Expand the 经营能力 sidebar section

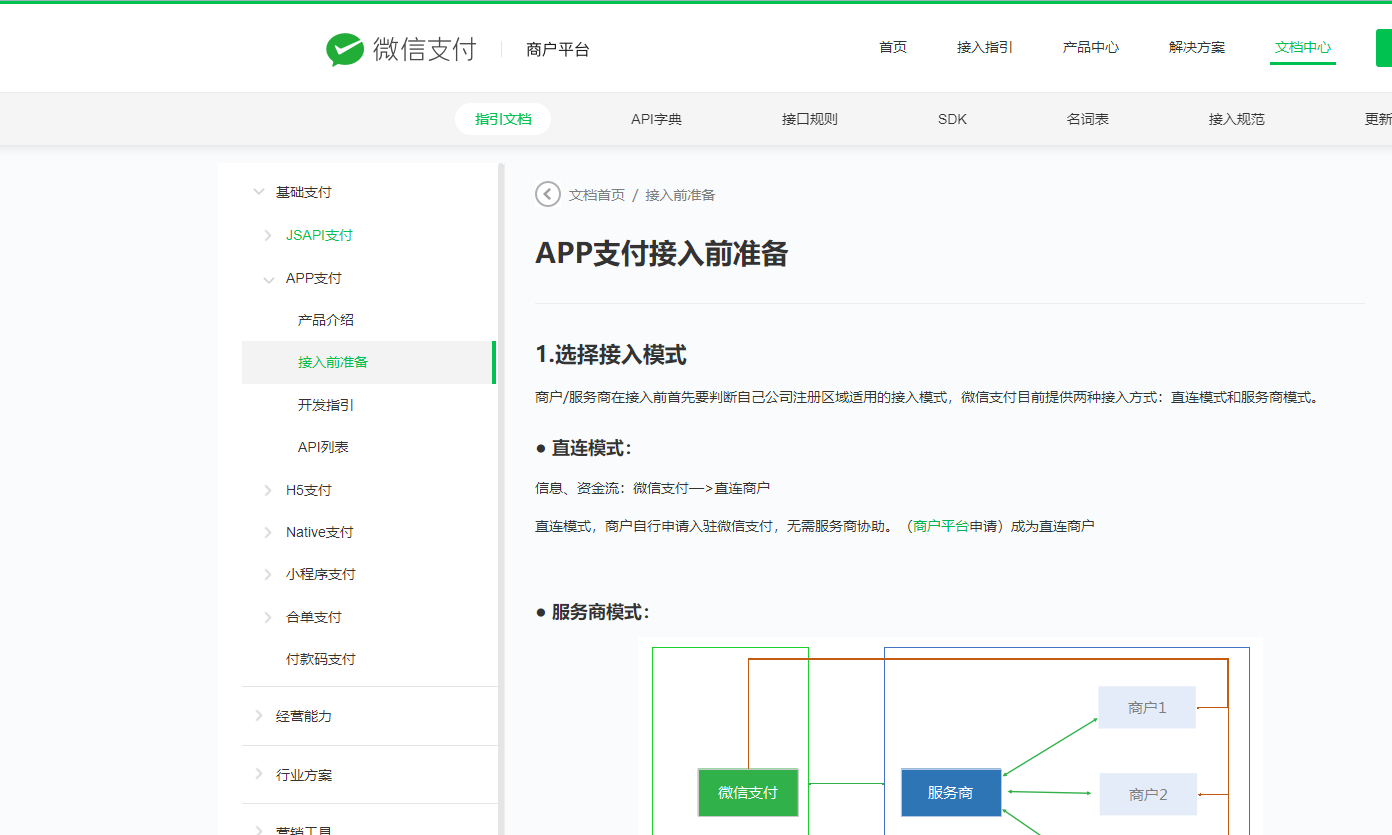[x=259, y=716]
